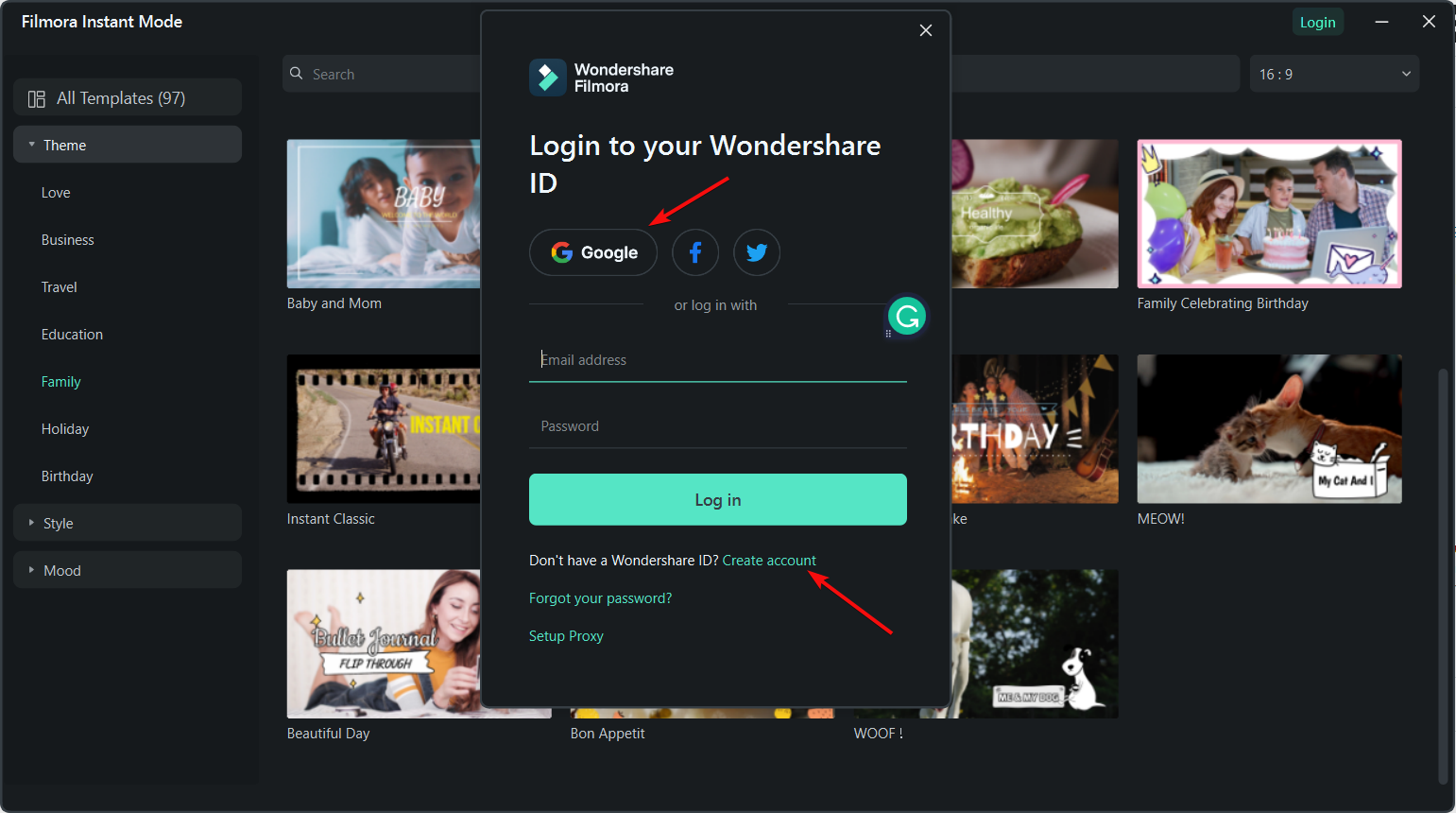
Task: Sign in with Google button
Action: (x=593, y=252)
